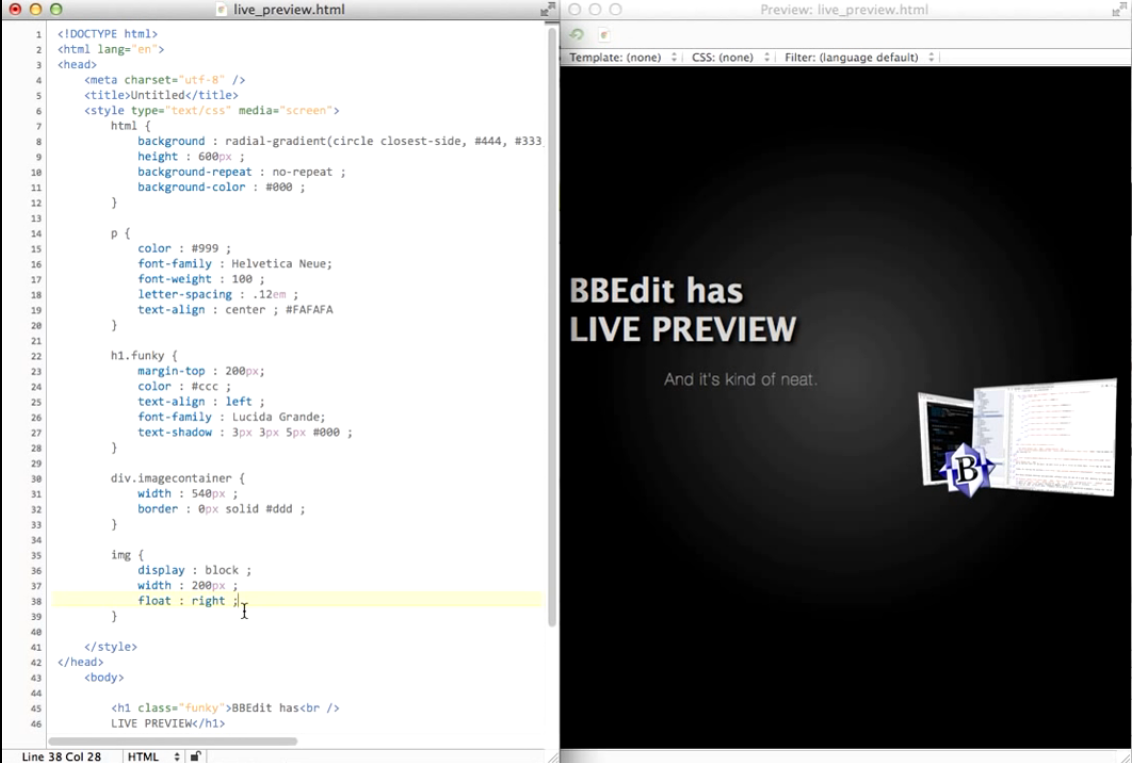Click the resize icon in the preview window corner

pyautogui.click(x=1122, y=11)
